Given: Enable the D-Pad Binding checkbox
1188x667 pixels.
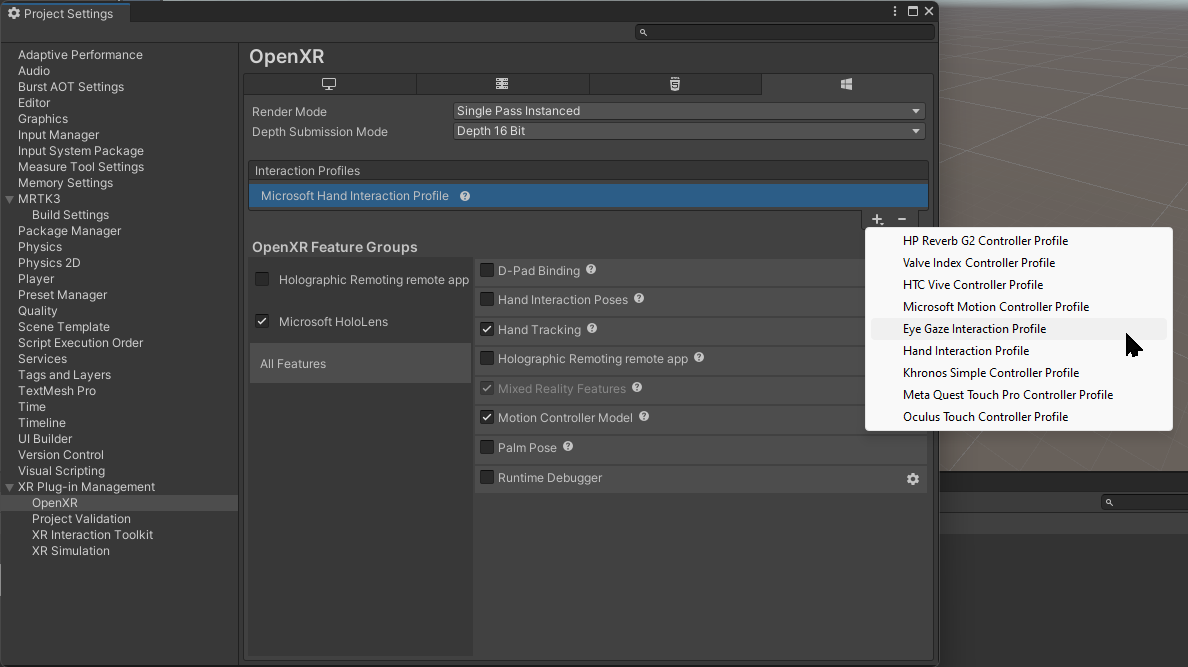Looking at the screenshot, I should [x=487, y=270].
